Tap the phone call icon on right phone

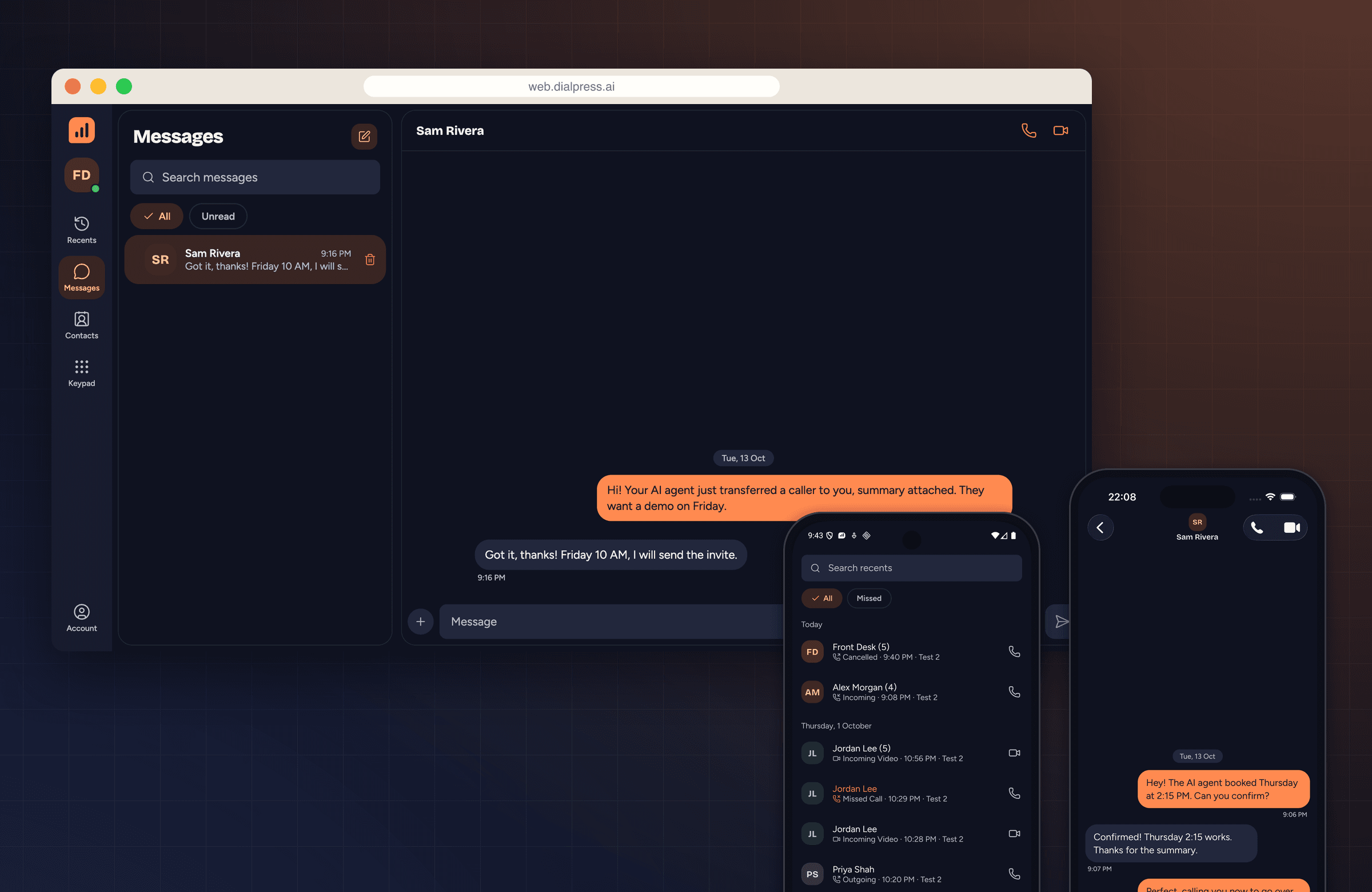pos(1257,528)
